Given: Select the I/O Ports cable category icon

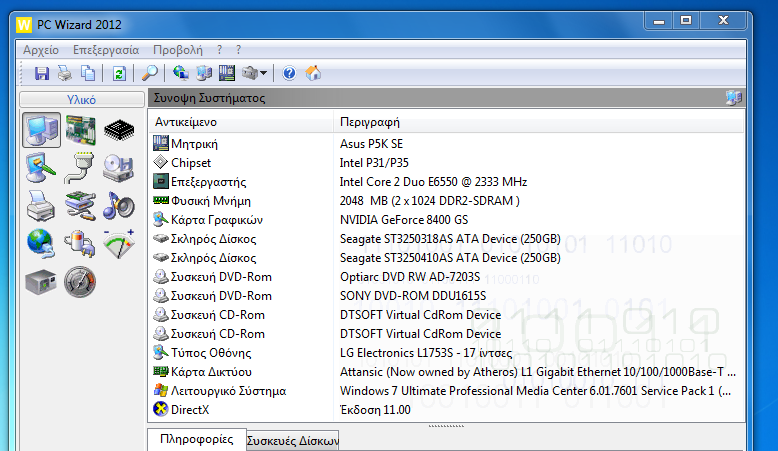Looking at the screenshot, I should [79, 168].
